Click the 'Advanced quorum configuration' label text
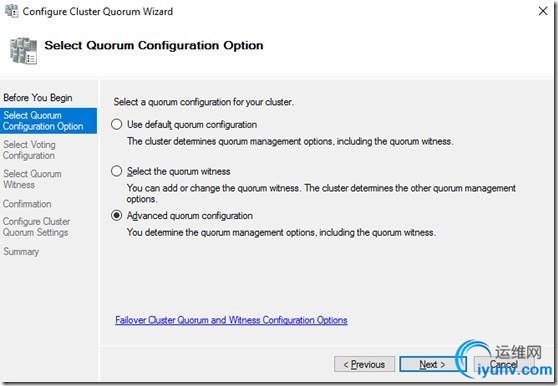The image size is (558, 386). [x=190, y=216]
